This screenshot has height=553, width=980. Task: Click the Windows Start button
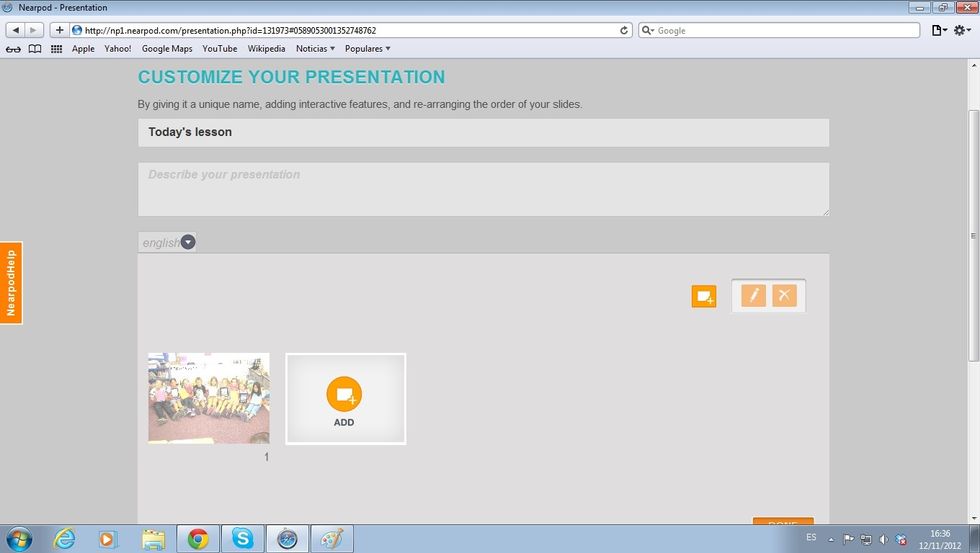18,539
